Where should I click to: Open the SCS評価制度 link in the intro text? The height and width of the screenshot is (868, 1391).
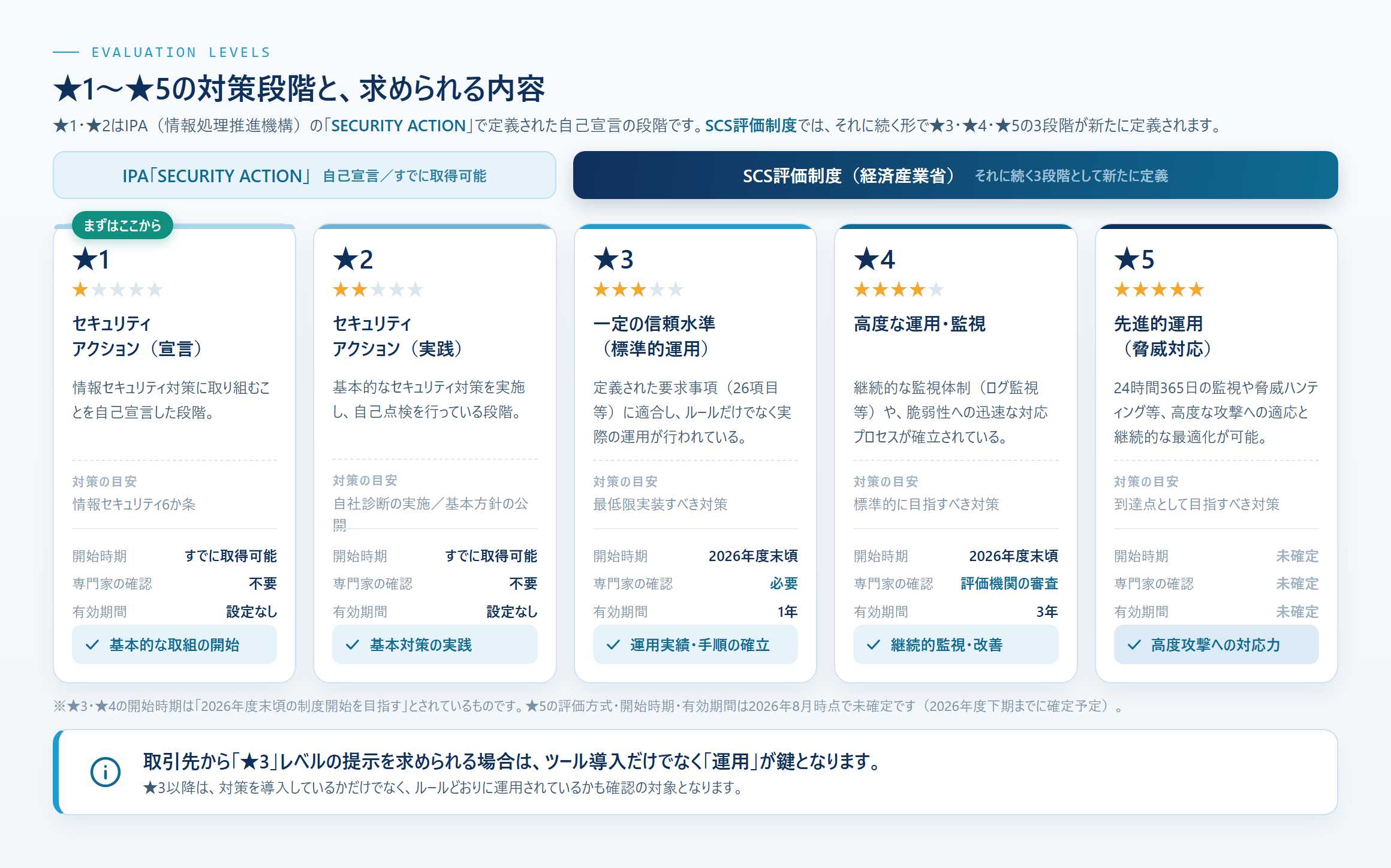751,126
